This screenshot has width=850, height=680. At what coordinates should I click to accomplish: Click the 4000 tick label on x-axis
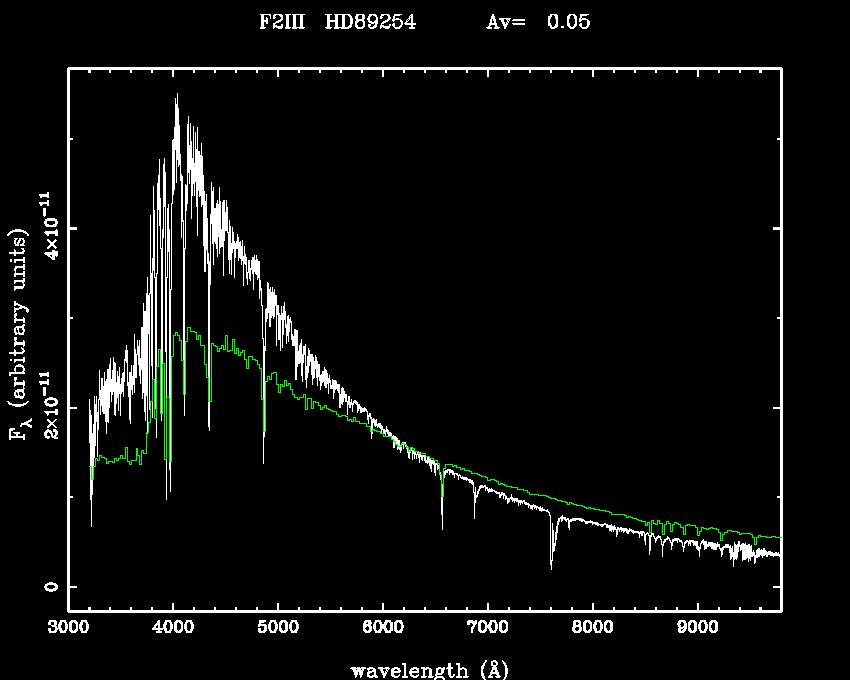point(173,628)
